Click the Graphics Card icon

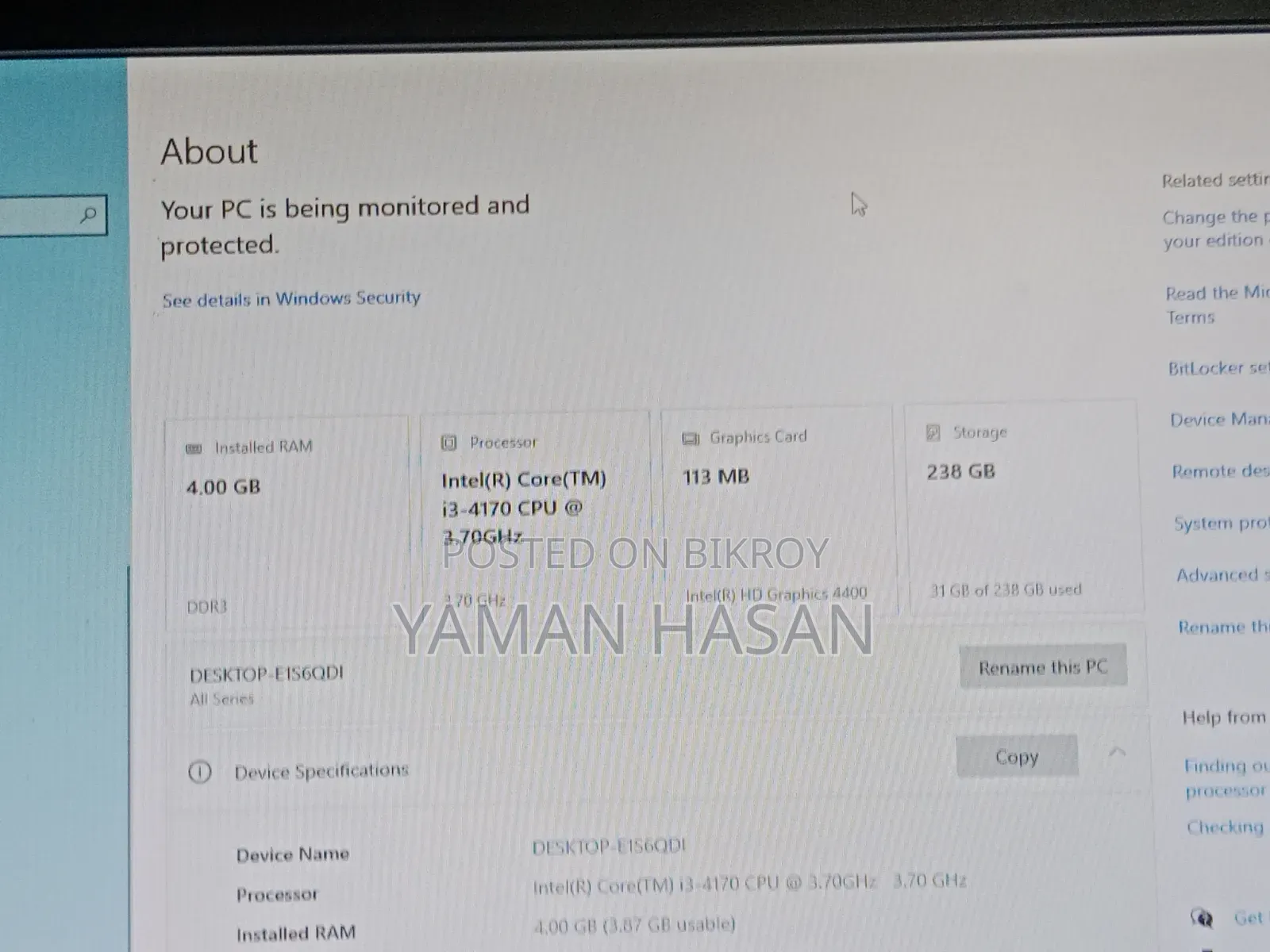[x=691, y=438]
